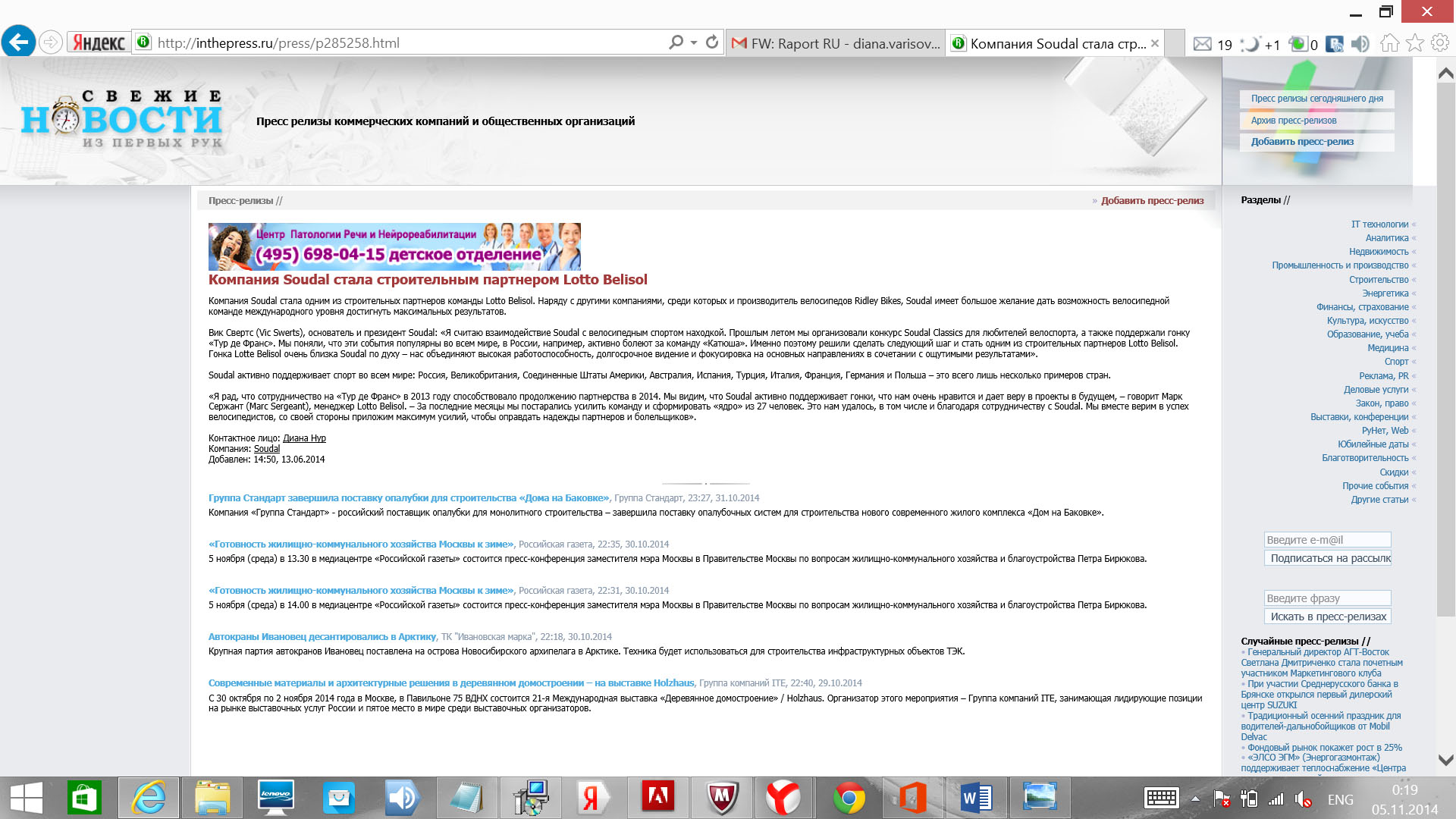
Task: Open the browser Home icon
Action: tap(1389, 43)
